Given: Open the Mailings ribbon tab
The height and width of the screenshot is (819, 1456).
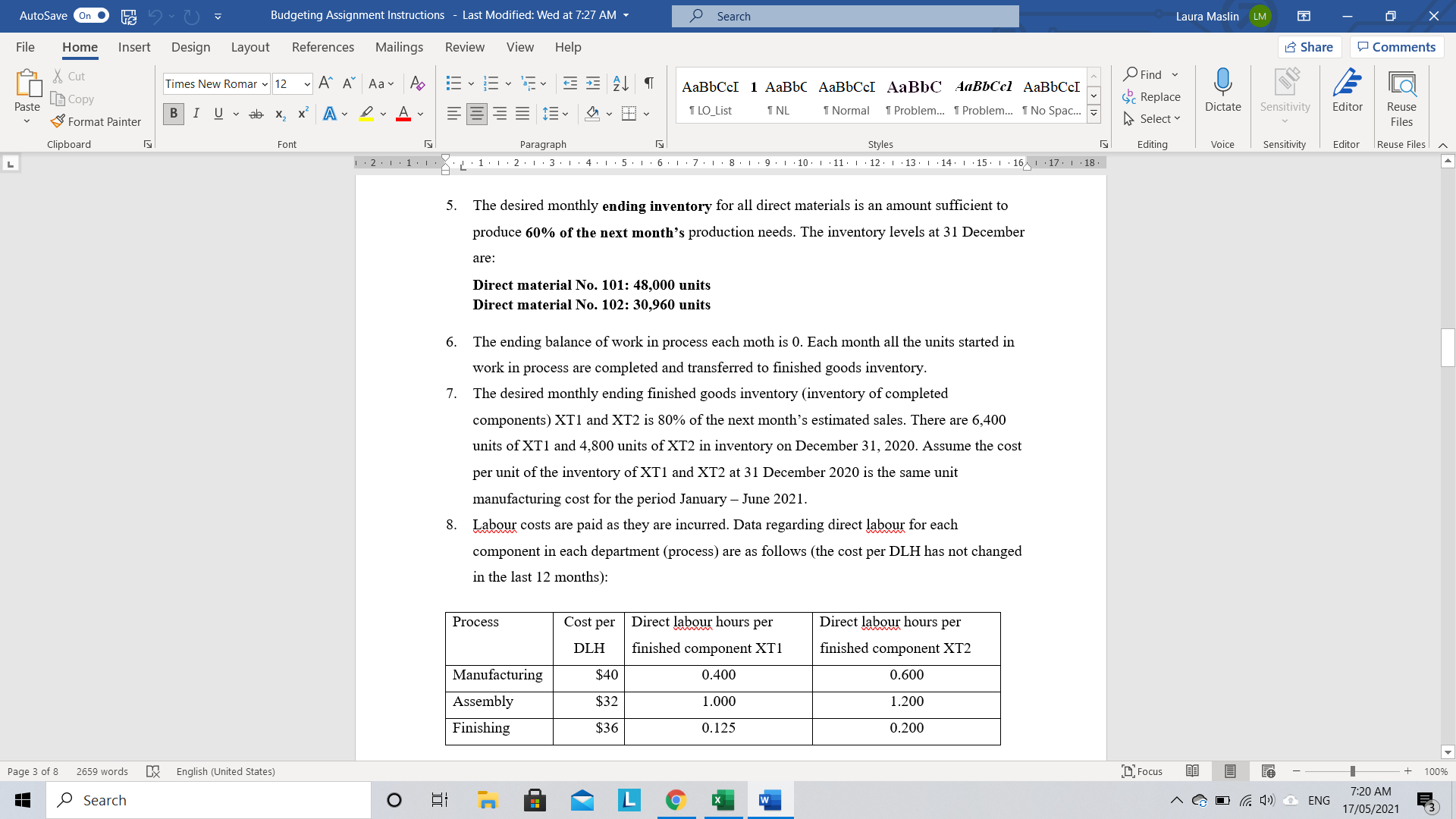Looking at the screenshot, I should click(x=399, y=47).
